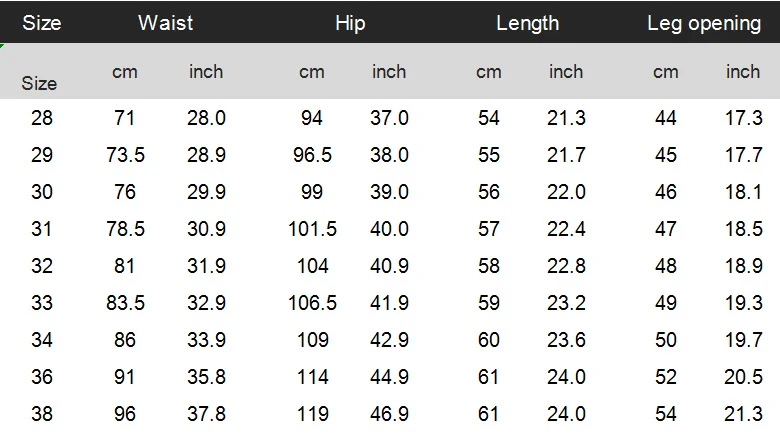Click hip 40.9 inch cell

(389, 266)
